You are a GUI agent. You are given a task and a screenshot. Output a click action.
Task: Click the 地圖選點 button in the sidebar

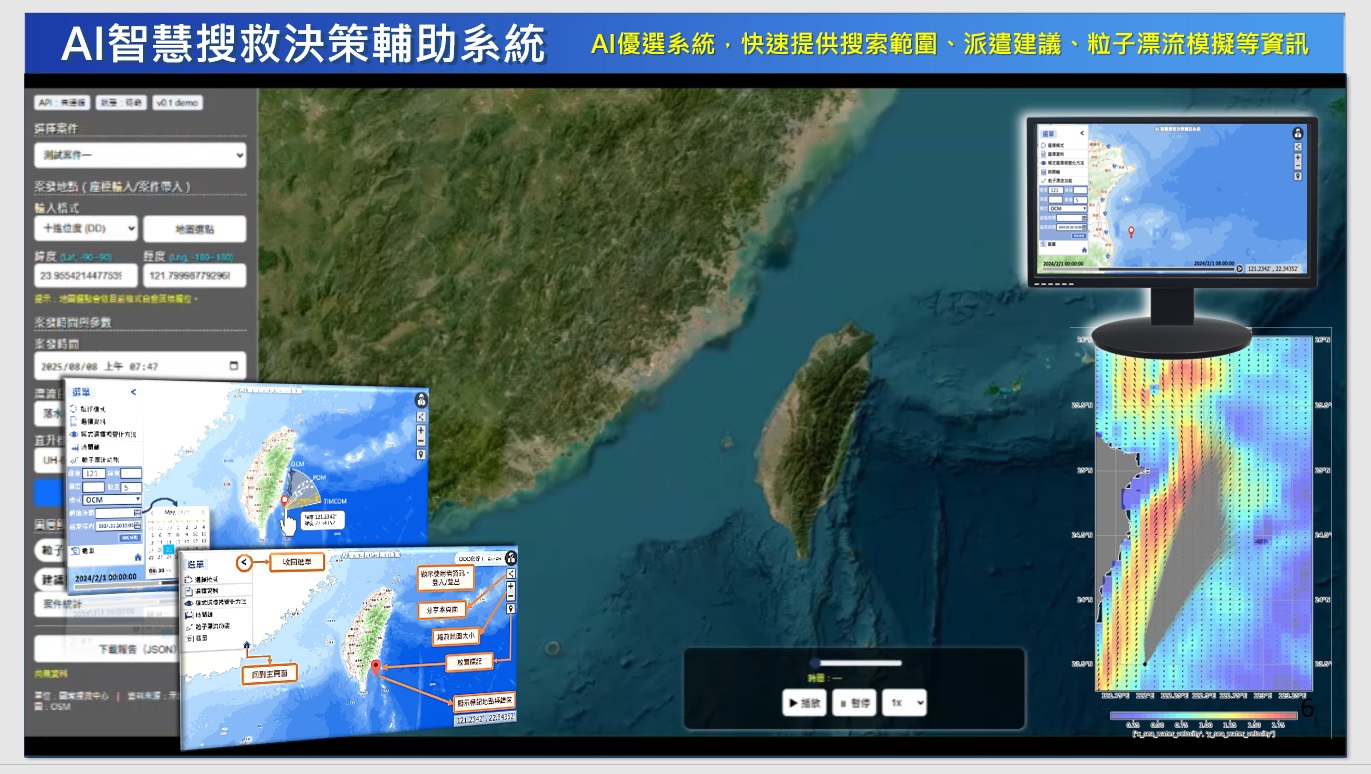coord(194,228)
